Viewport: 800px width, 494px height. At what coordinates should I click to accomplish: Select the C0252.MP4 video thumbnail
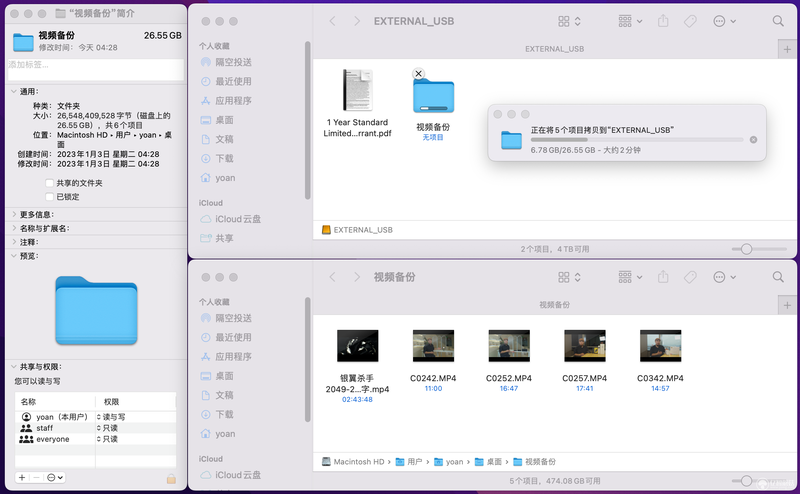509,345
